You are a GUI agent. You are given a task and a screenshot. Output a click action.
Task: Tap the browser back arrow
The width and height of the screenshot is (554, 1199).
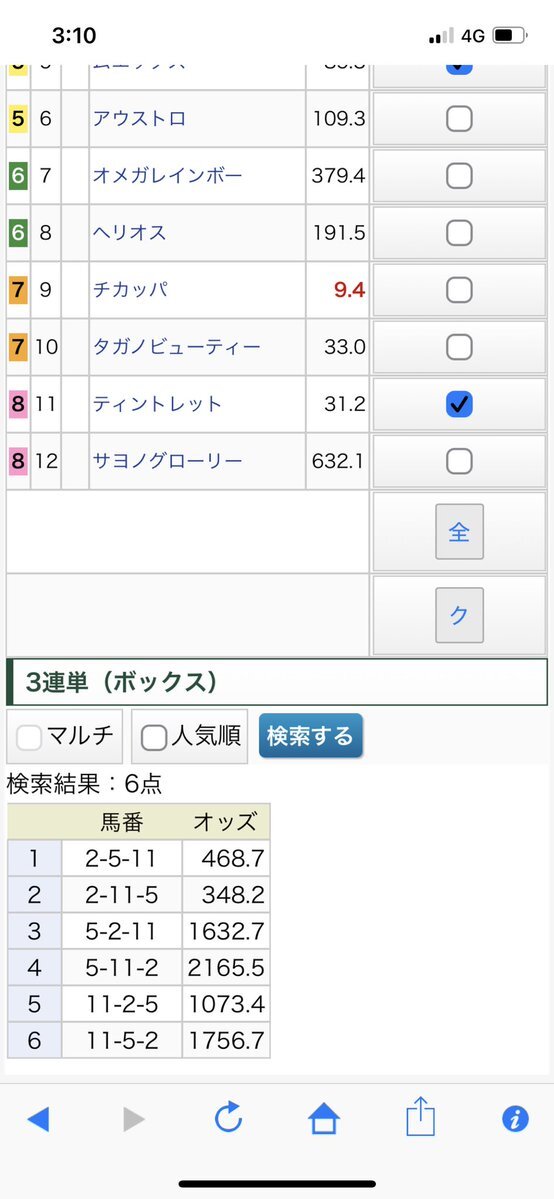(x=38, y=1120)
